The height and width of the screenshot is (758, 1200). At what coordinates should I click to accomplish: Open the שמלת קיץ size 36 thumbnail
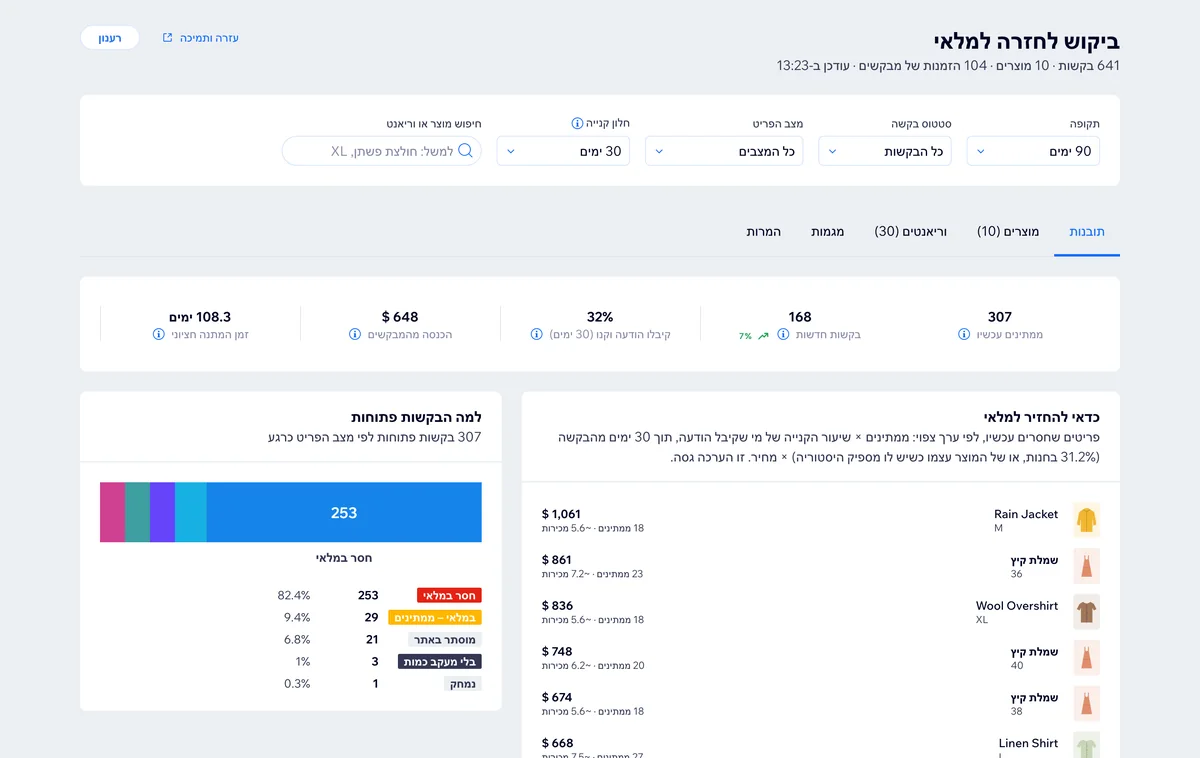pyautogui.click(x=1086, y=566)
